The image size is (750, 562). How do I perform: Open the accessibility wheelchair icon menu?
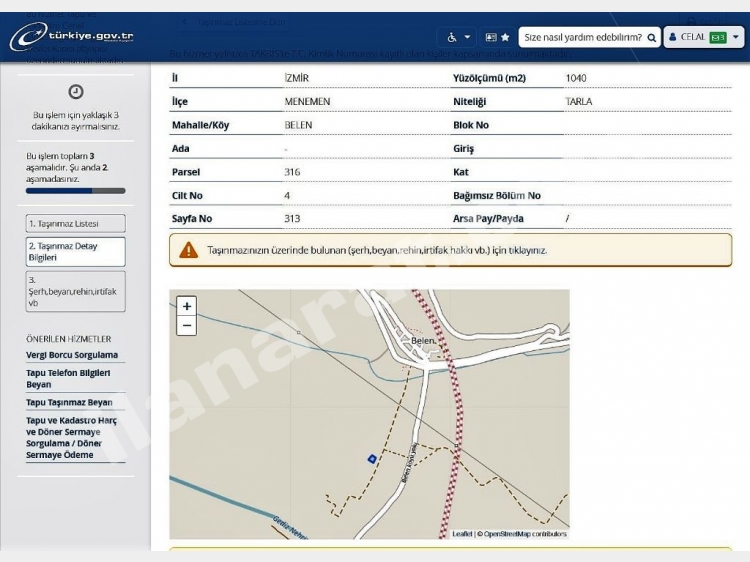click(x=452, y=37)
